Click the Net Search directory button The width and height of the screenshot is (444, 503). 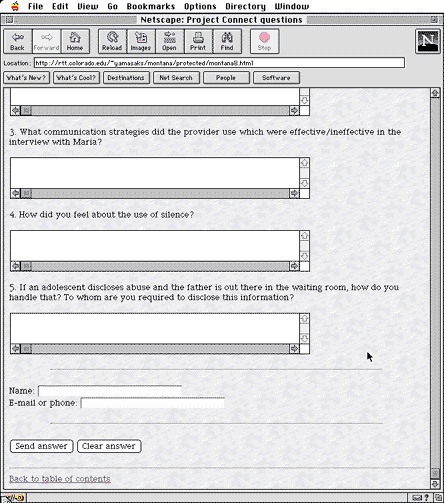[176, 78]
